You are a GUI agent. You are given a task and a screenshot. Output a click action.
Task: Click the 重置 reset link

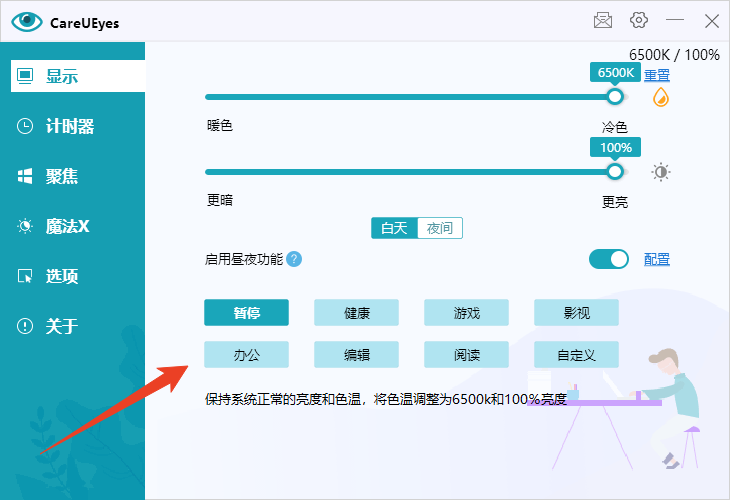(657, 75)
